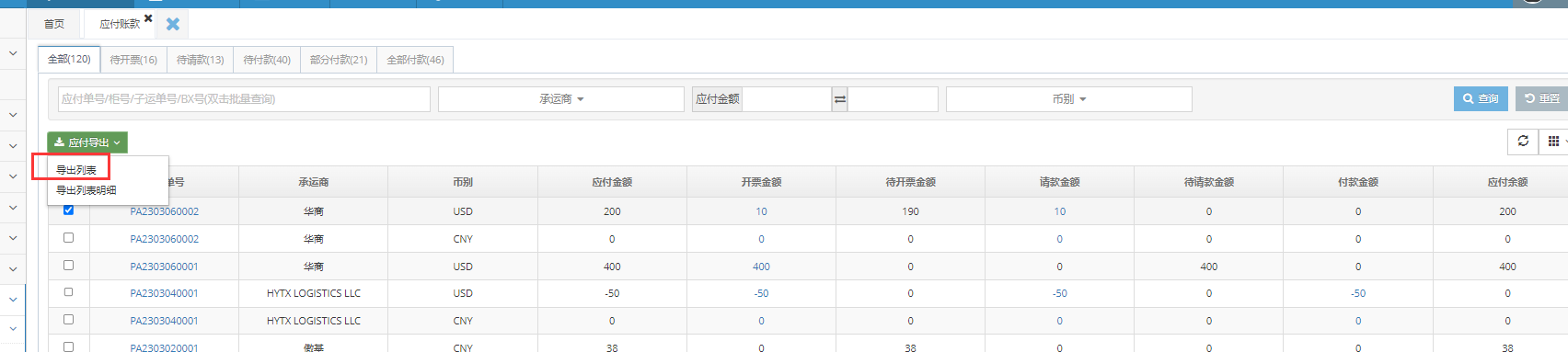
Task: Open payable PA2303040001 in the USD row
Action: (164, 293)
